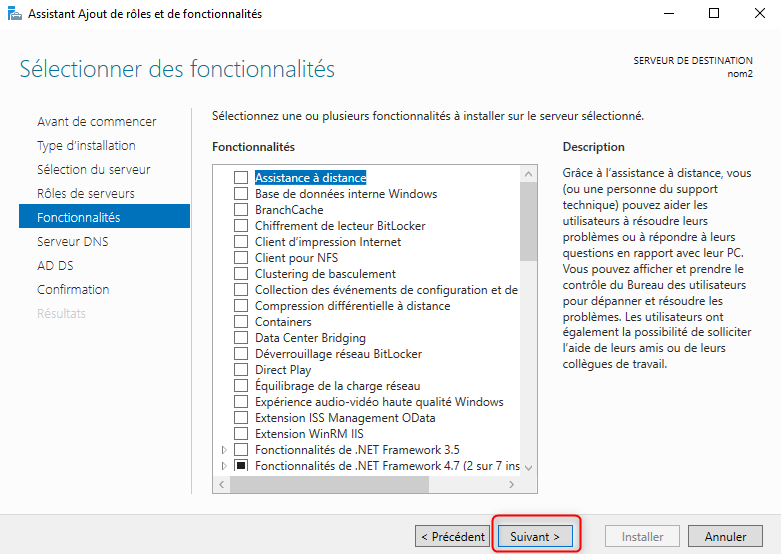Tick the Data Center Bridging checkbox

[x=241, y=338]
